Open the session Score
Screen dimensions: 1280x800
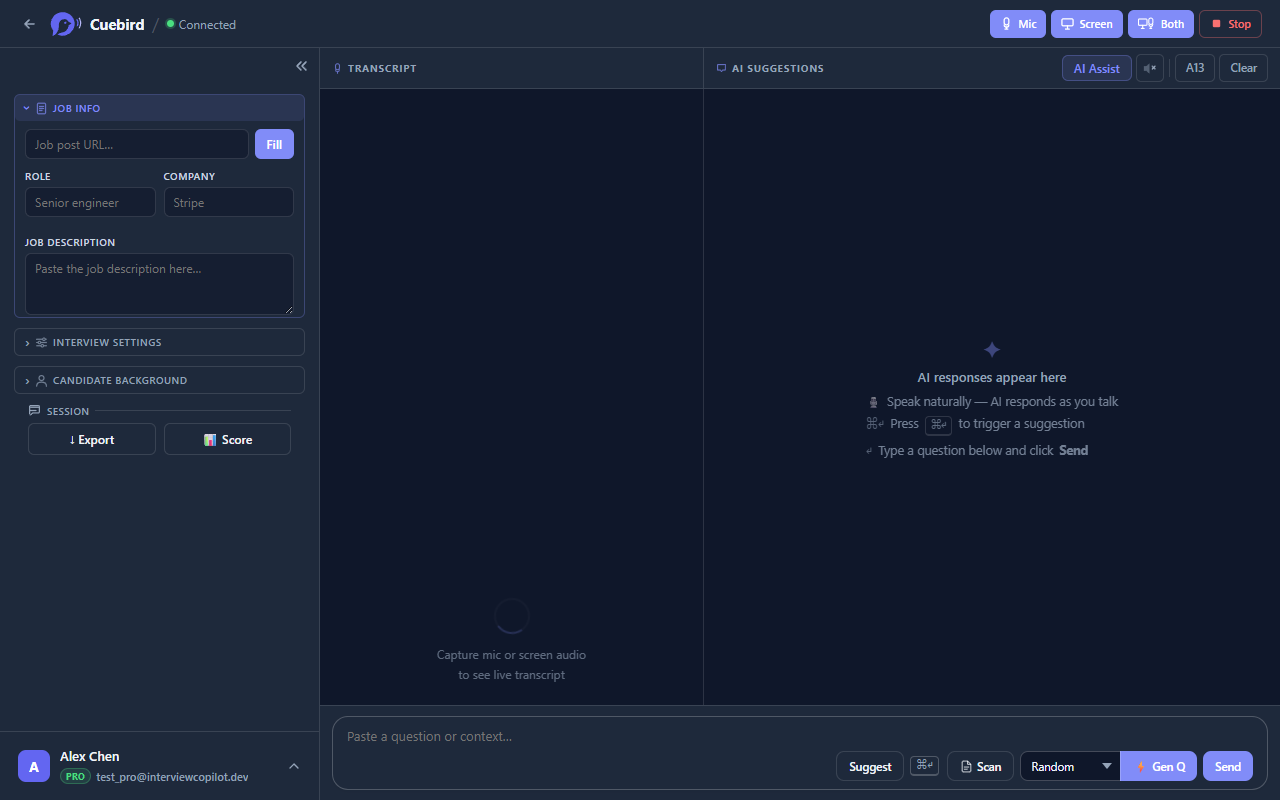pyautogui.click(x=227, y=439)
